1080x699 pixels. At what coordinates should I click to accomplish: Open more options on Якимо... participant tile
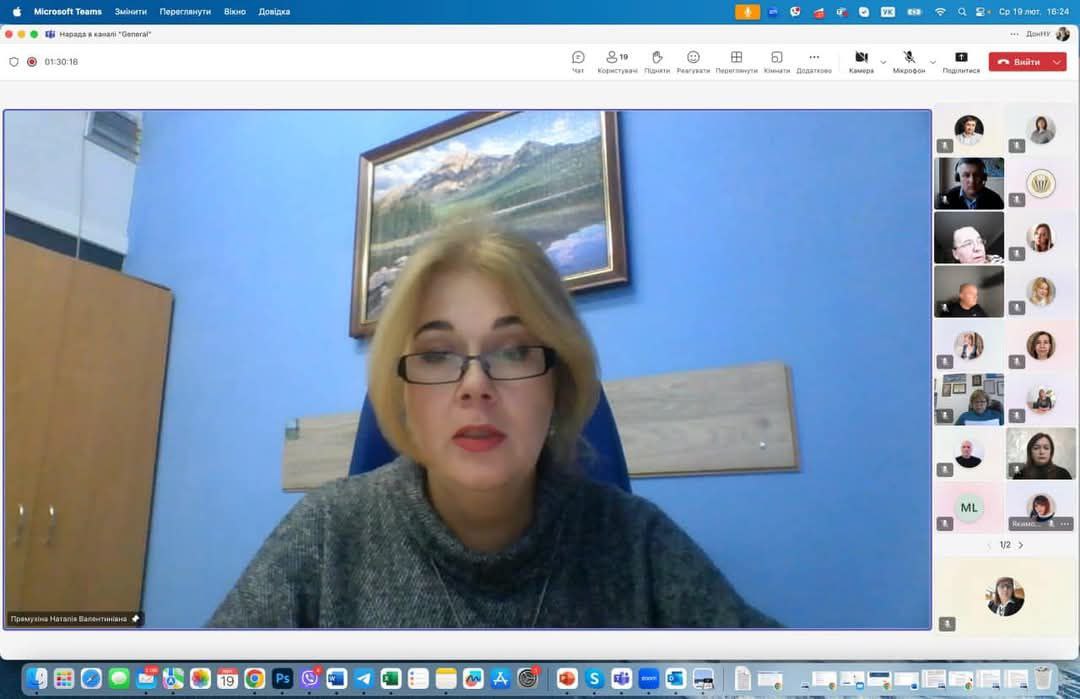pos(1065,524)
